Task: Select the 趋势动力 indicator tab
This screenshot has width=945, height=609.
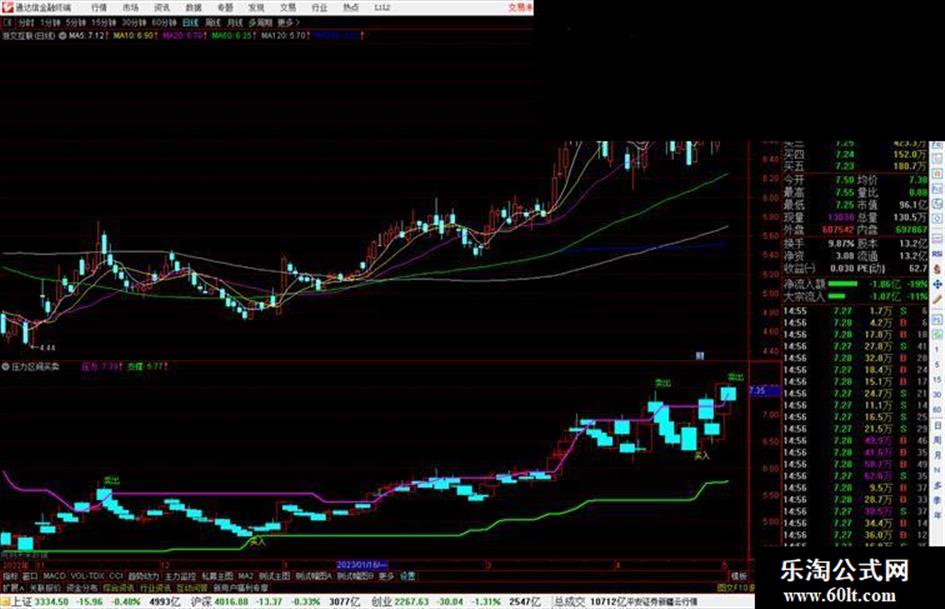Action: tap(143, 576)
